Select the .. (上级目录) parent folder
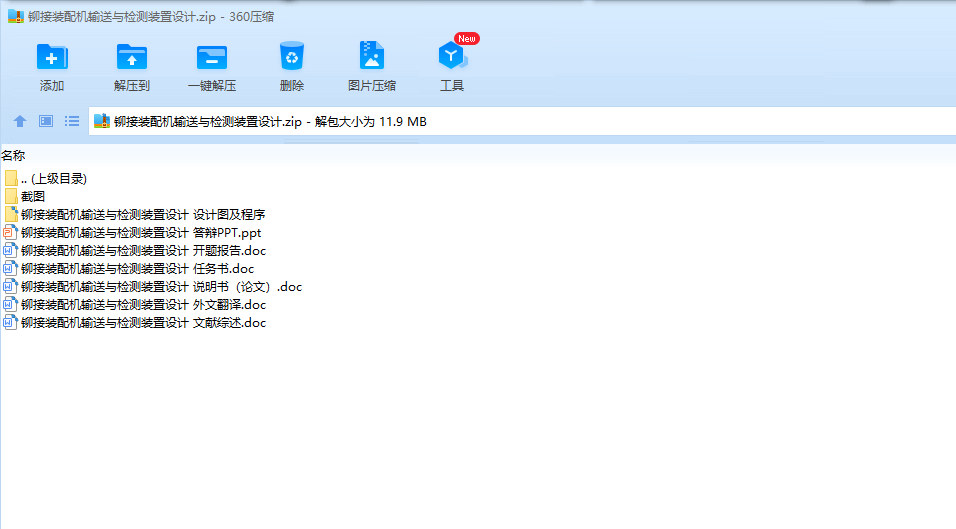The image size is (956, 529). pyautogui.click(x=46, y=179)
